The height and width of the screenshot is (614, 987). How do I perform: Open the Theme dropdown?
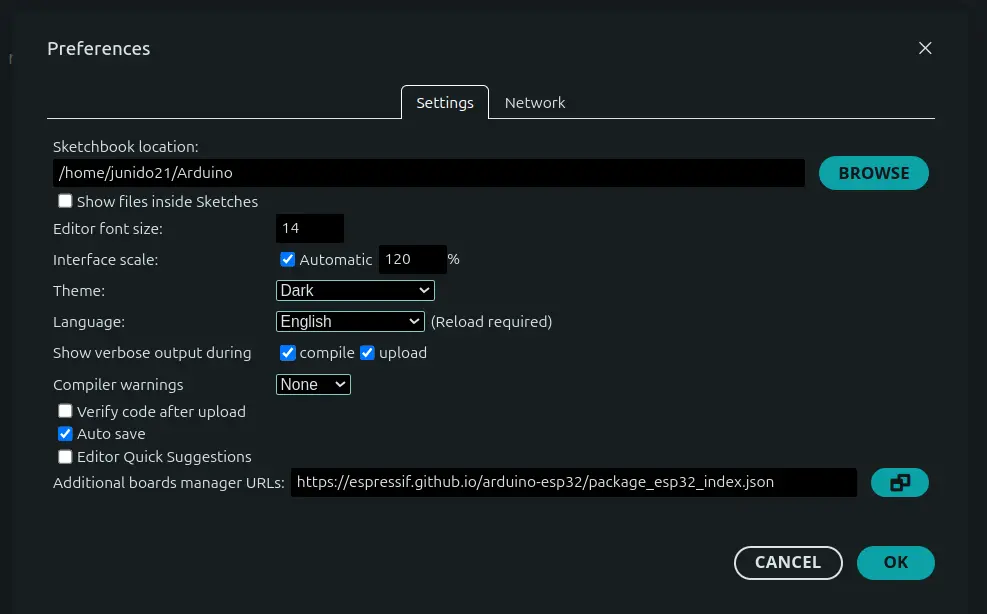point(355,290)
